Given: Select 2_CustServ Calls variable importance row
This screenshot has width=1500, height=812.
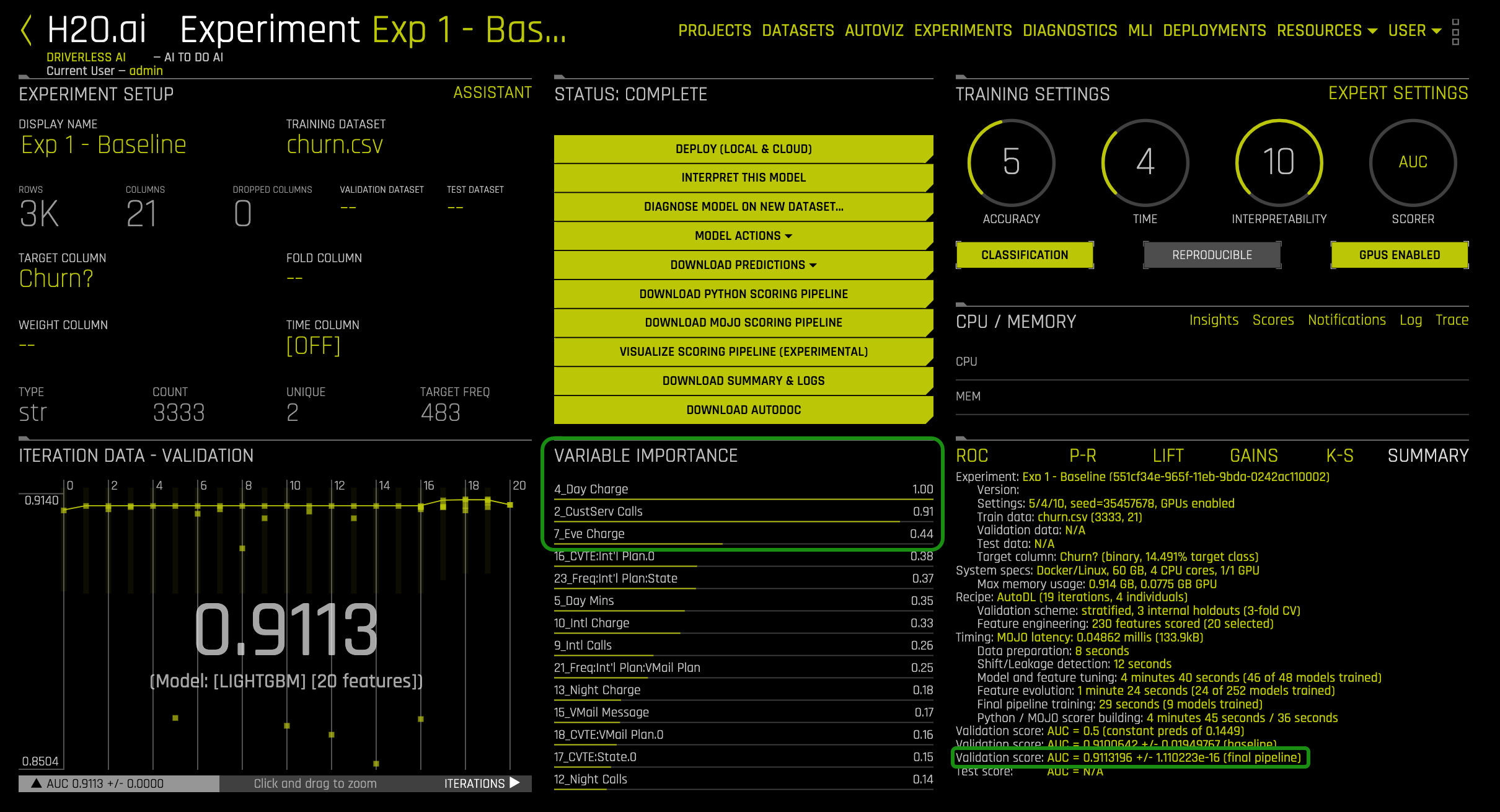Looking at the screenshot, I should click(743, 511).
